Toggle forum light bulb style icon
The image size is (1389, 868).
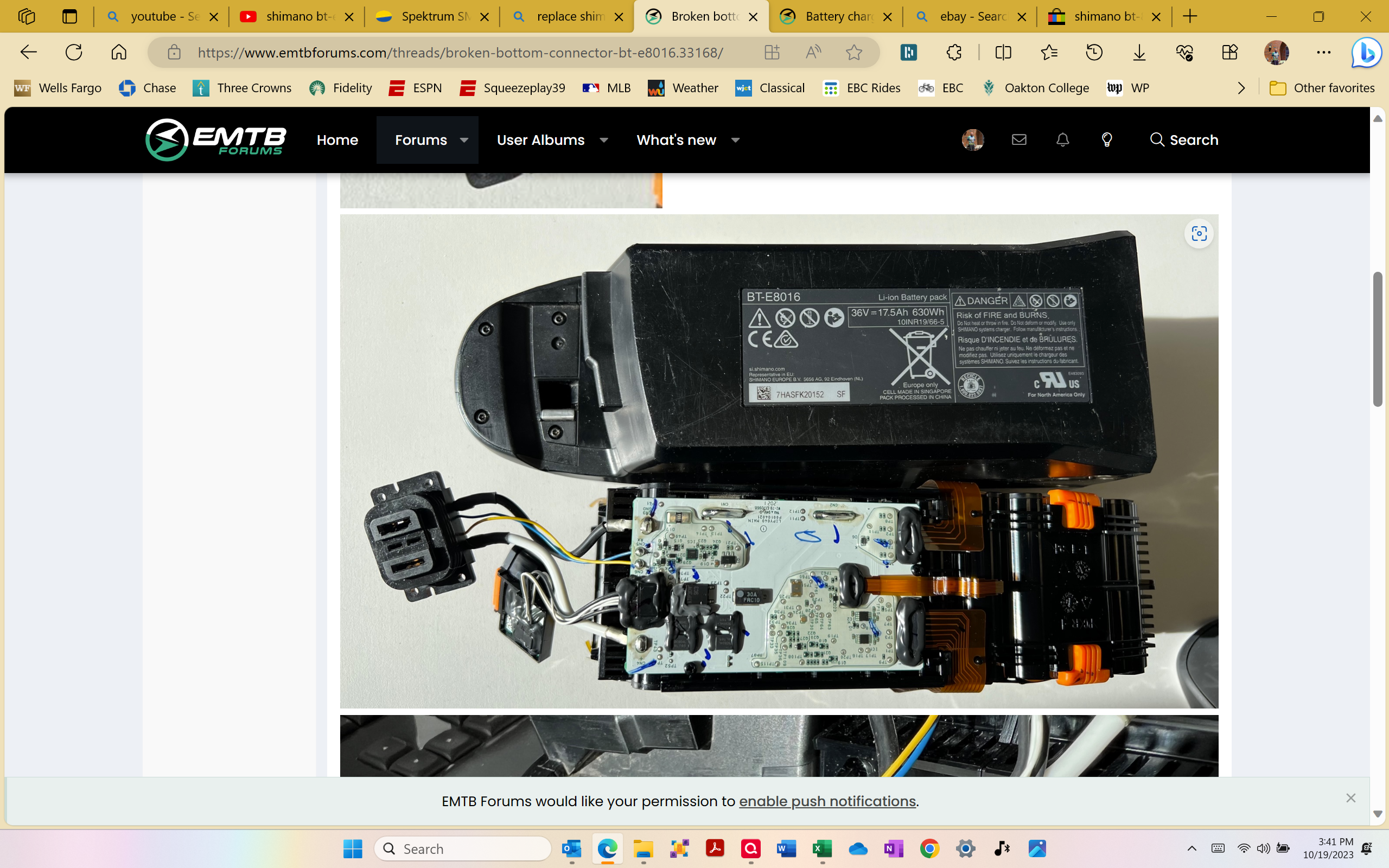tap(1107, 139)
